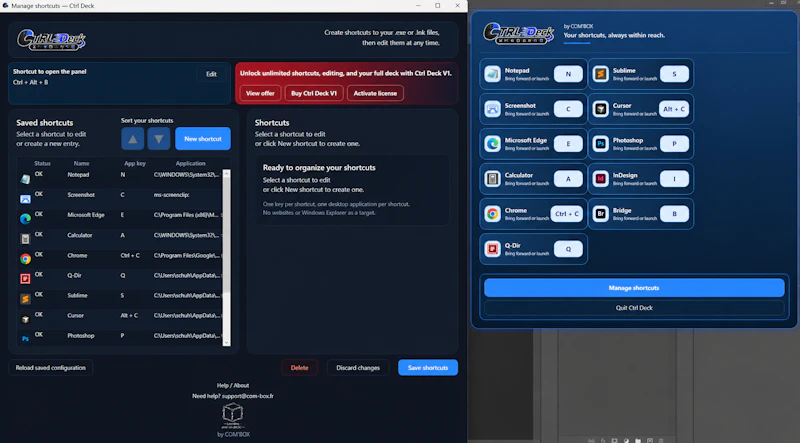Click the E key badge for Microsoft Edge
800x443 pixels.
coord(568,143)
